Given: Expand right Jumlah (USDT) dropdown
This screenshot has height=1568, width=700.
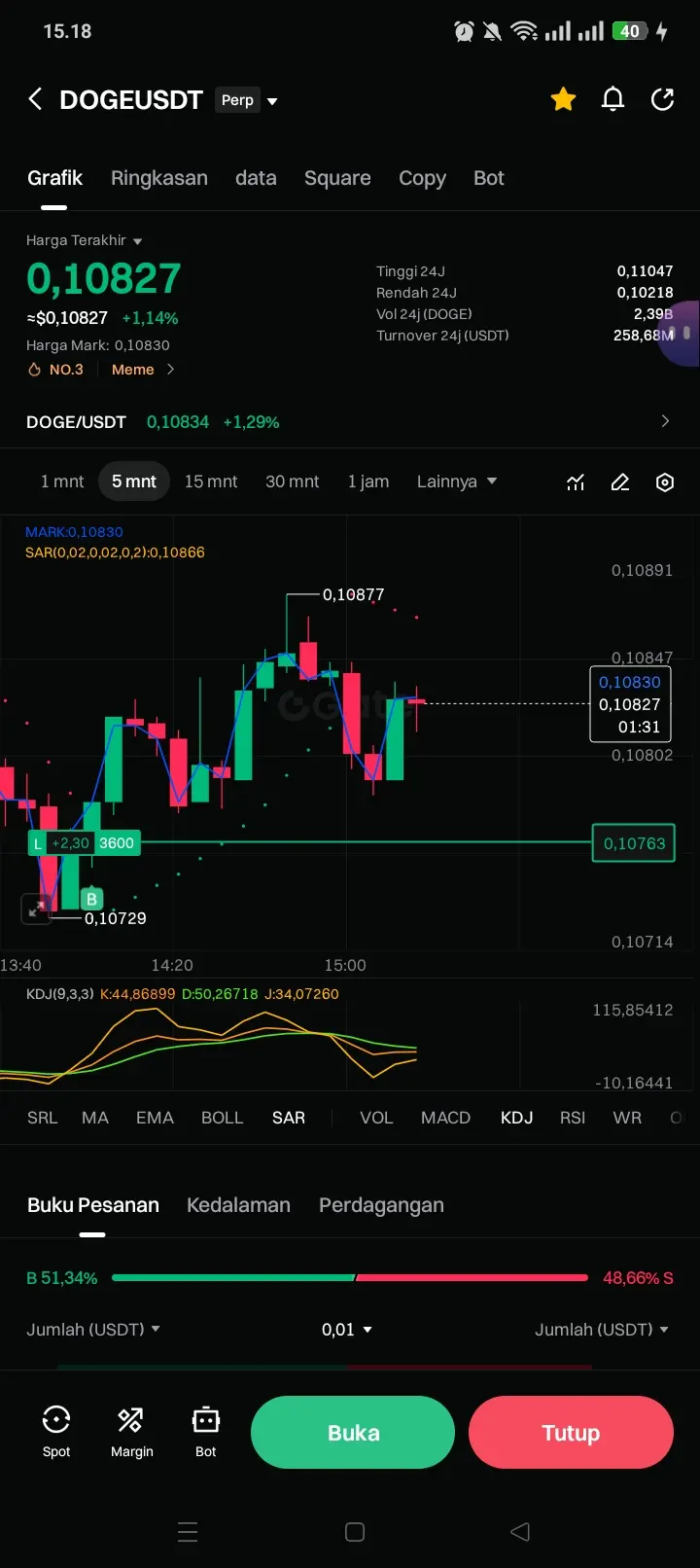Looking at the screenshot, I should 602,1330.
